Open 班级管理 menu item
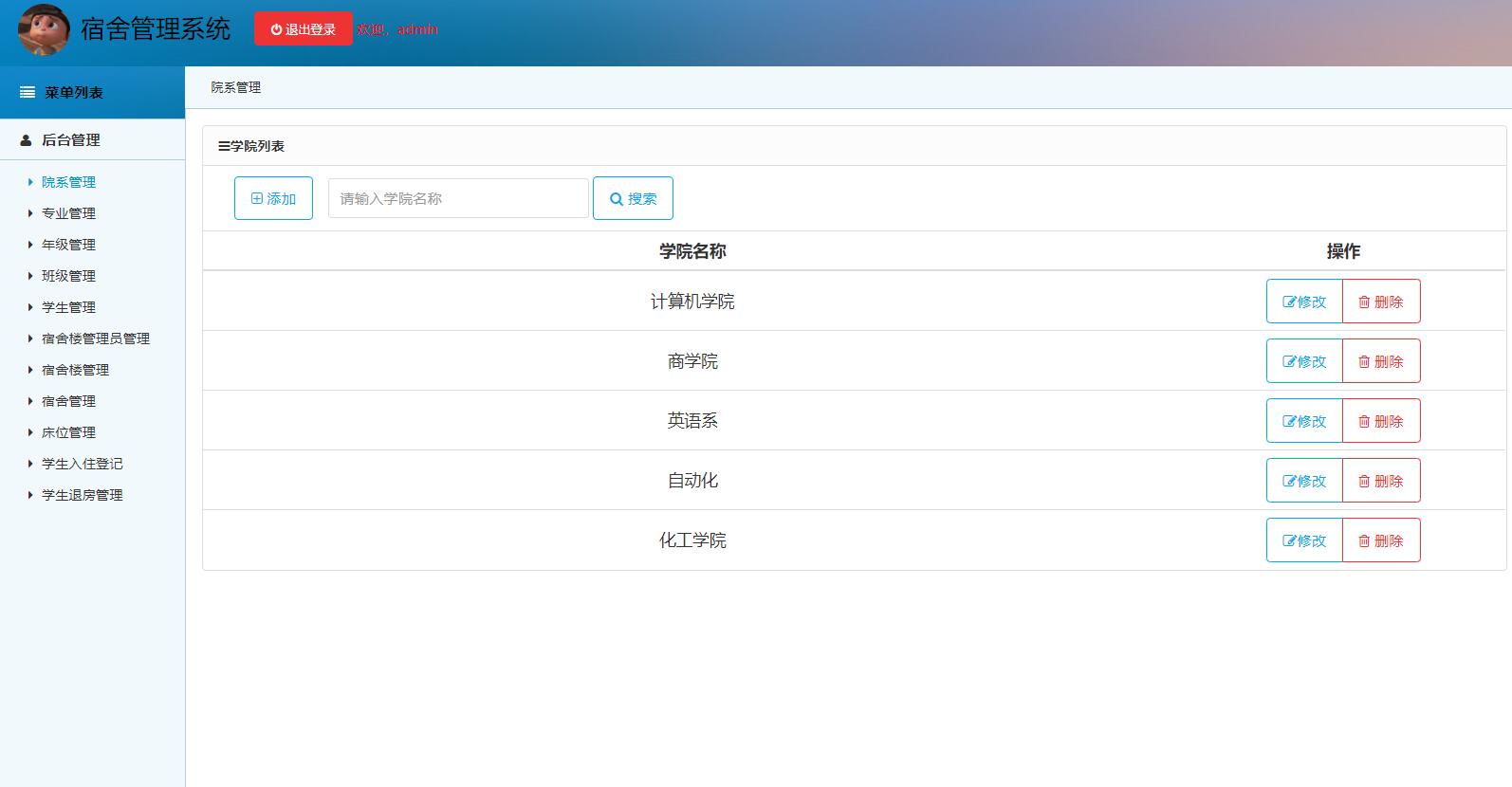 (x=68, y=276)
